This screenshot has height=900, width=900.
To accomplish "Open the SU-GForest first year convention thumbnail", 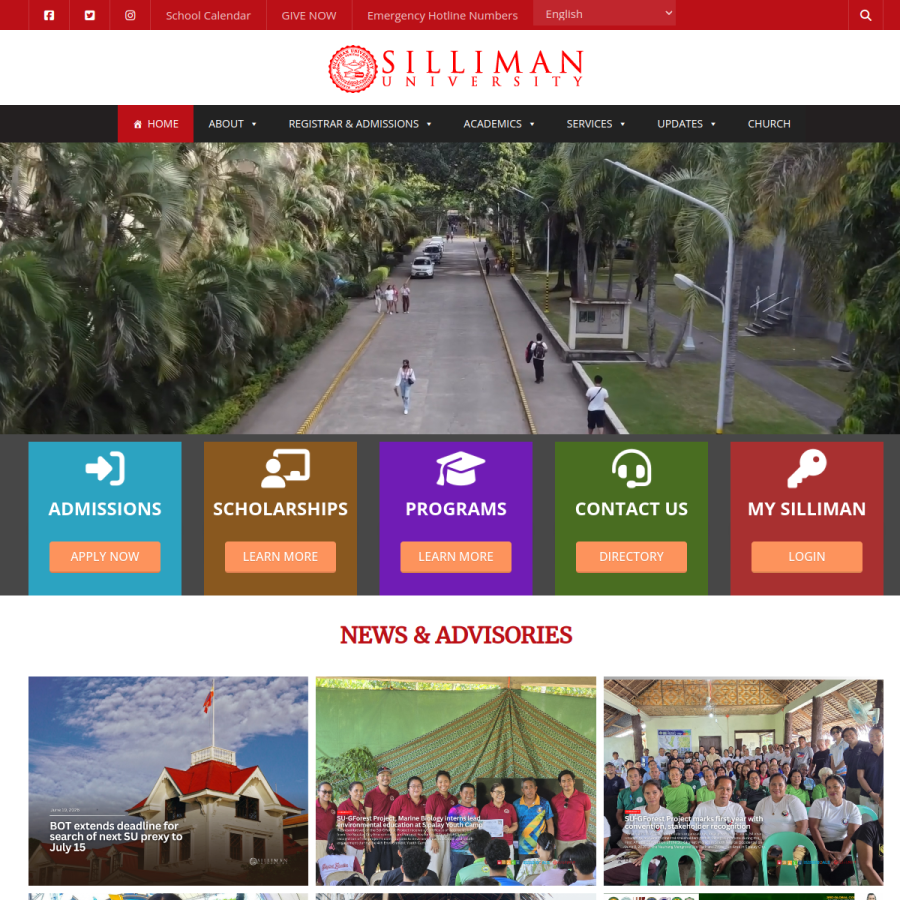I will (743, 781).
